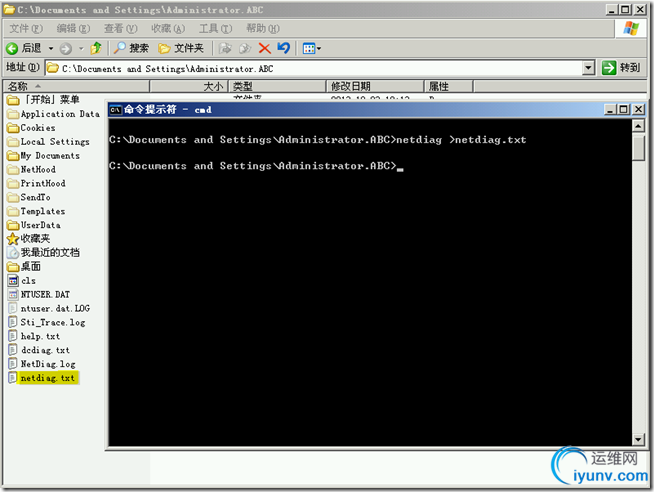
Task: Select the UserData folder icon
Action: coord(13,225)
